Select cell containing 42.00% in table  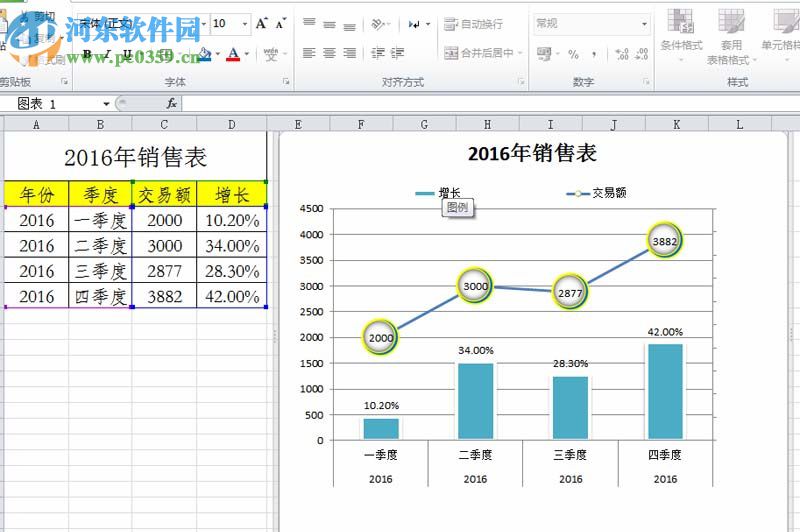click(232, 296)
